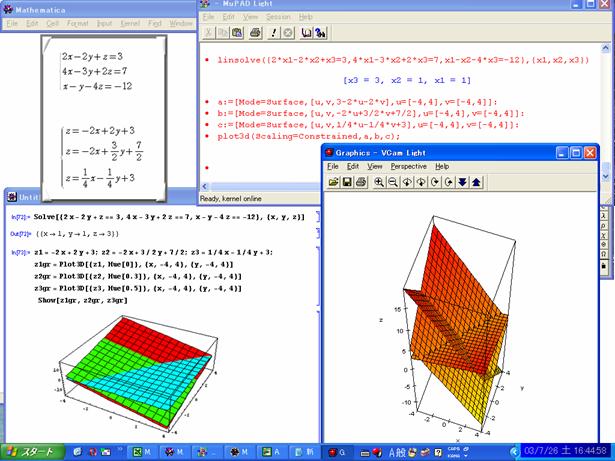Zoom out on the VCam 3D plot

[394, 182]
